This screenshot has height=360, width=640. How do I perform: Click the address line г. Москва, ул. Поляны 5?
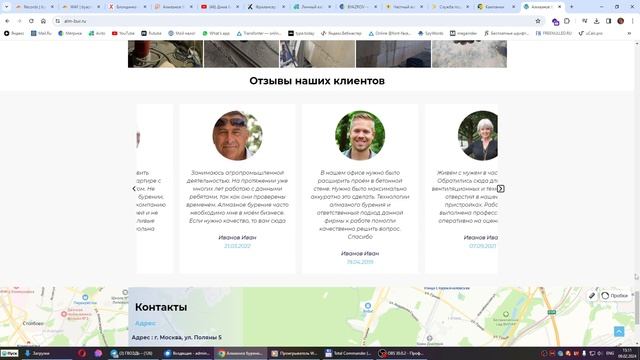(x=176, y=337)
